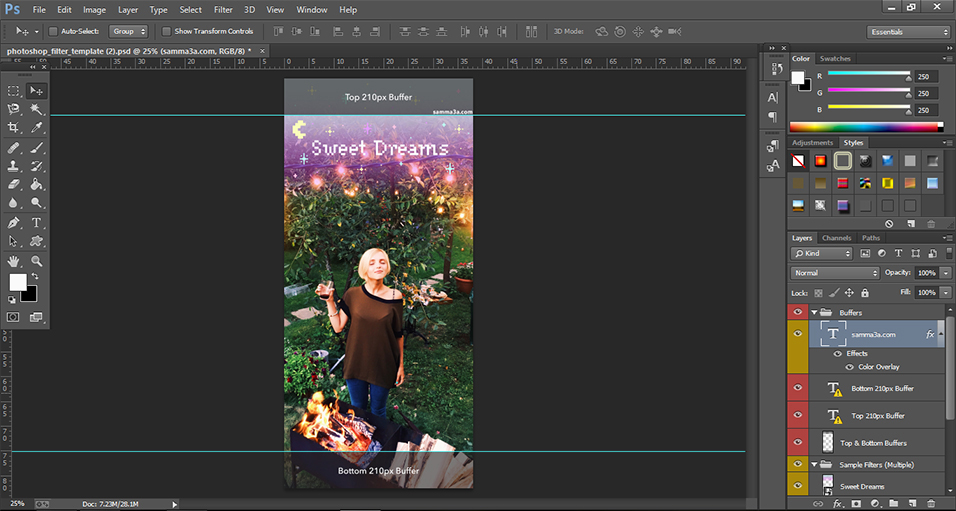
Task: Open the Essentials workspace dropdown
Action: [x=908, y=32]
